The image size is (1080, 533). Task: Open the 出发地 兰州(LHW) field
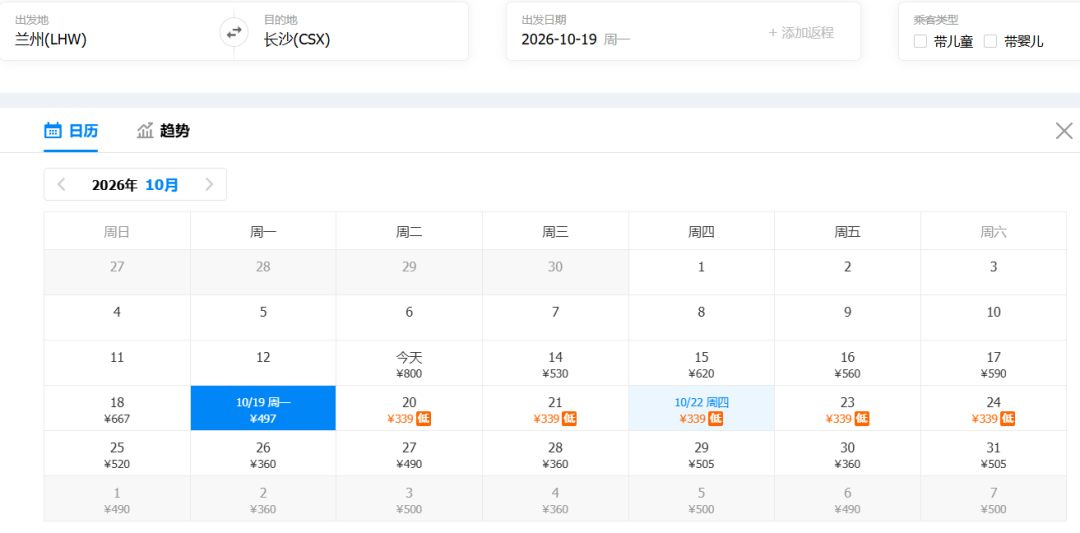click(x=117, y=32)
